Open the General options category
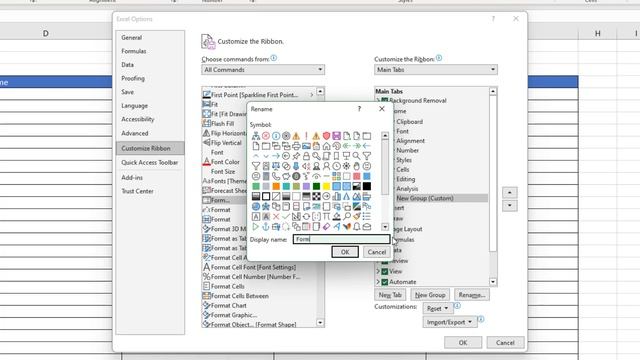 [x=131, y=38]
